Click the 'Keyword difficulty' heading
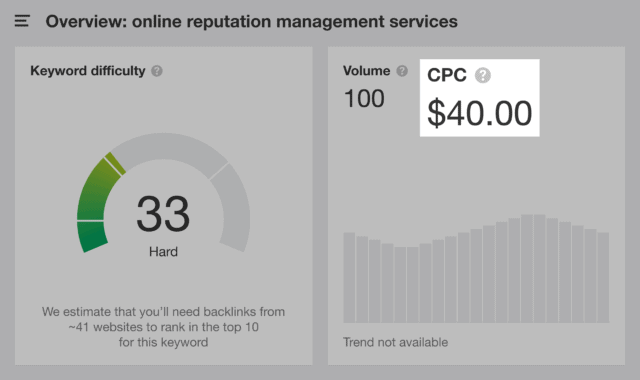 [88, 71]
